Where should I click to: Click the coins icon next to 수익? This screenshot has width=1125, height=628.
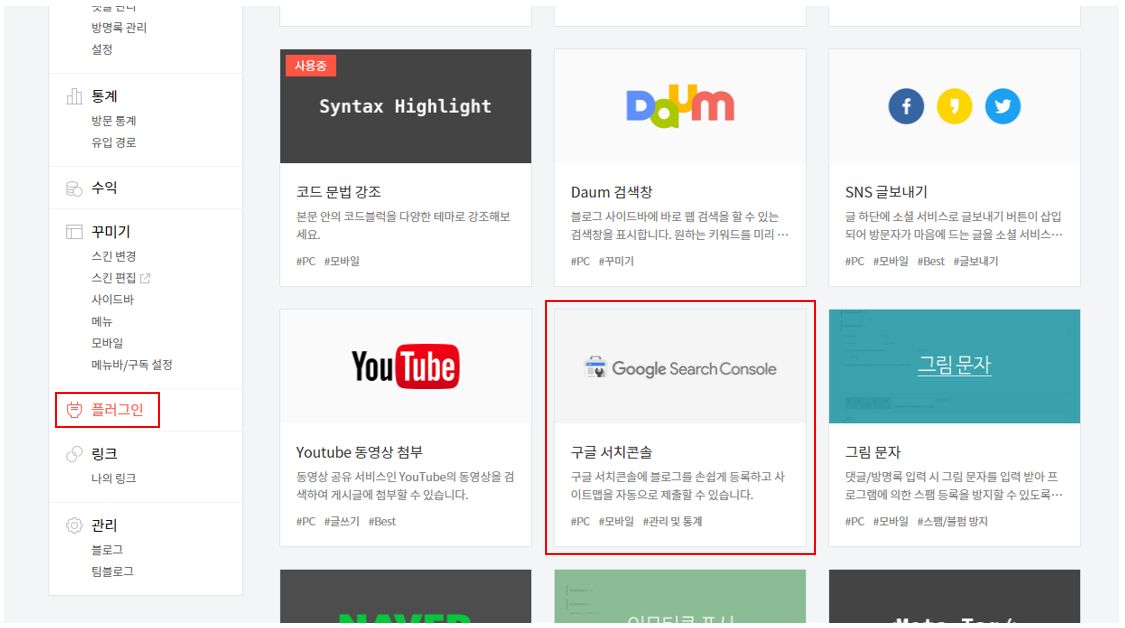[x=72, y=187]
